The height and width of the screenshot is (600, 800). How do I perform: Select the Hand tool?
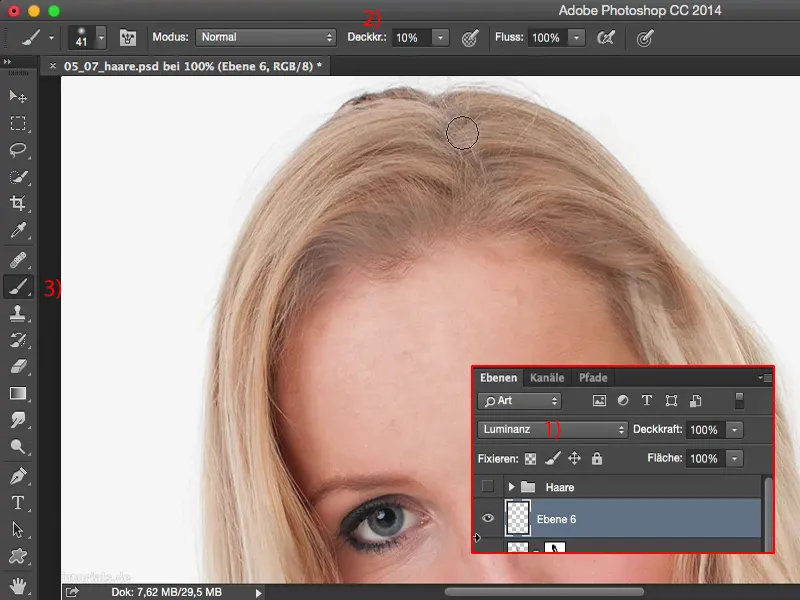pos(18,585)
